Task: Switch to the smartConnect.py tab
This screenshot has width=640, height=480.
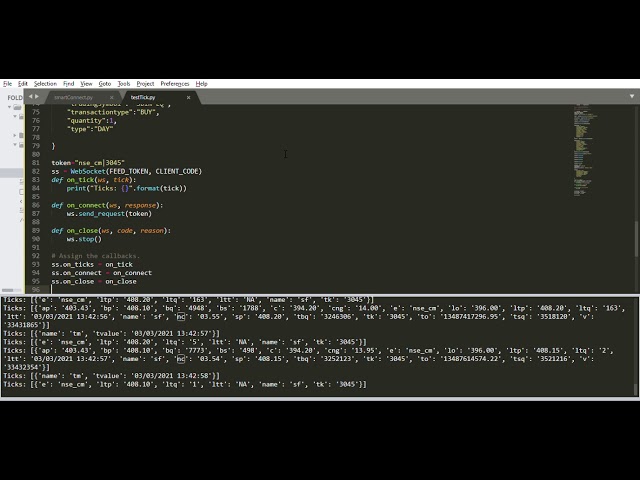Action: pos(73,98)
